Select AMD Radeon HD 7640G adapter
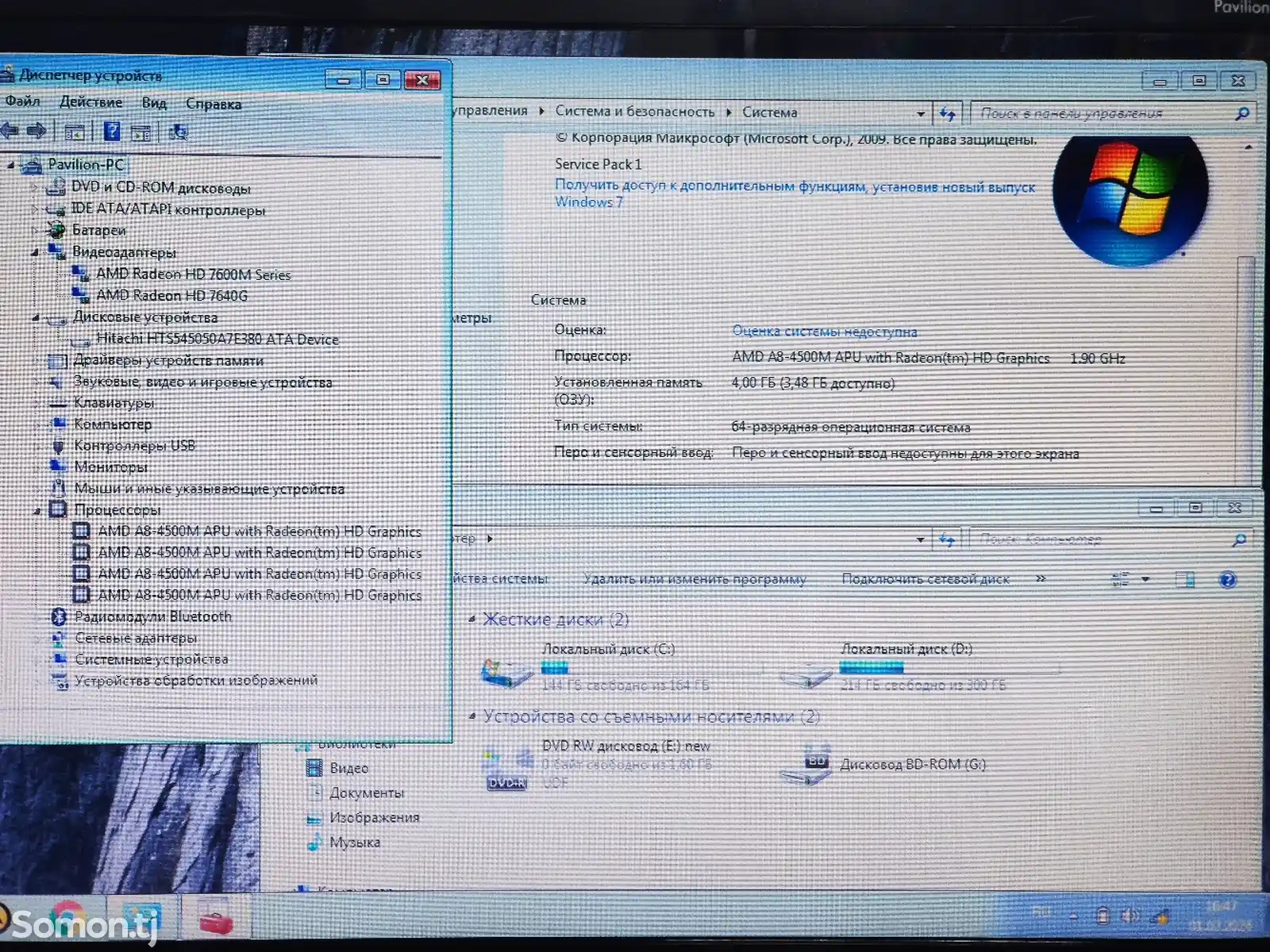The width and height of the screenshot is (1270, 952). 171,296
